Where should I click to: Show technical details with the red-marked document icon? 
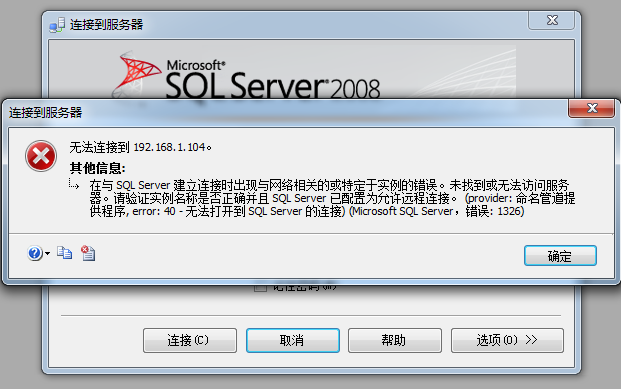coord(88,253)
